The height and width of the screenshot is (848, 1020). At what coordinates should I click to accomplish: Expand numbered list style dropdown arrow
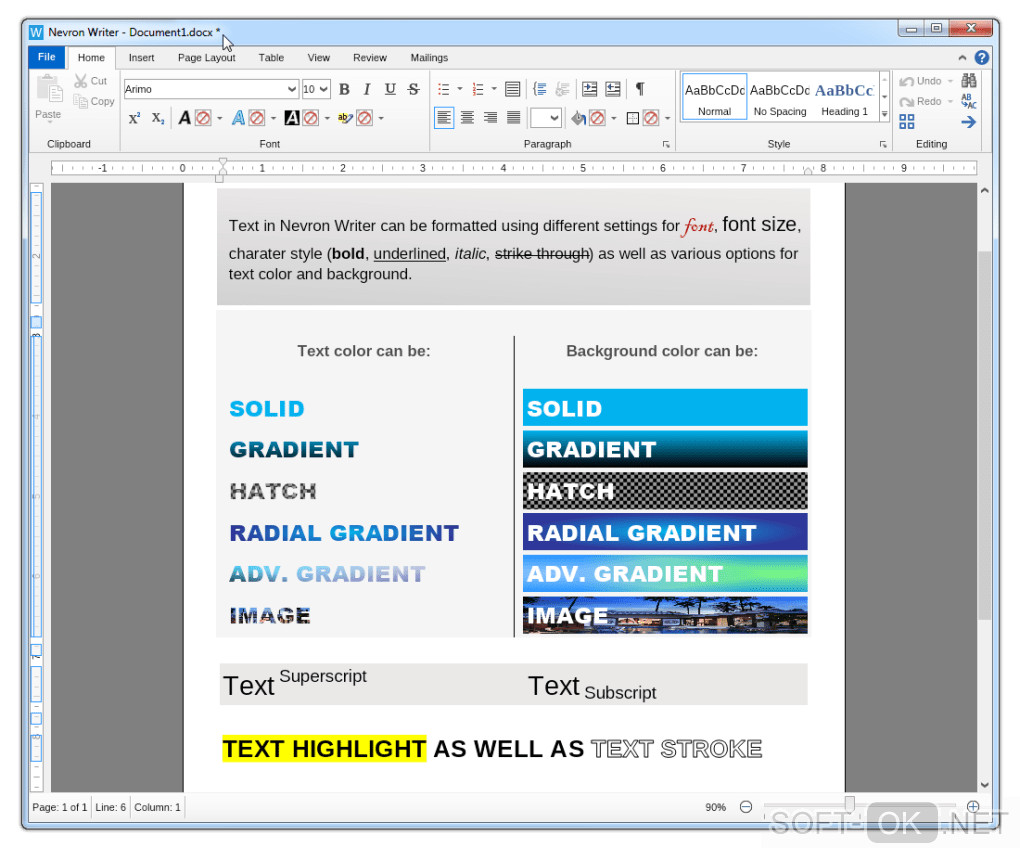pos(494,89)
